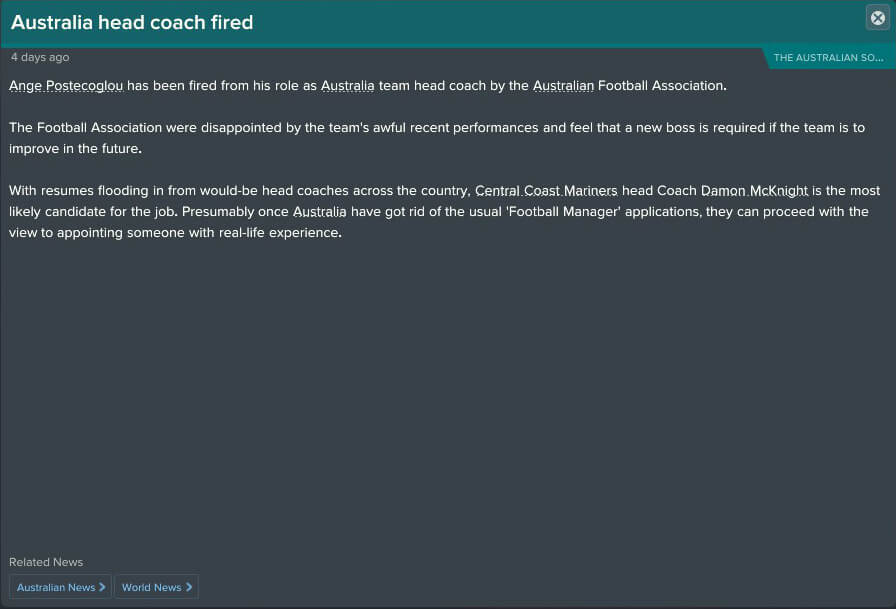Open the World News related button

tap(157, 587)
